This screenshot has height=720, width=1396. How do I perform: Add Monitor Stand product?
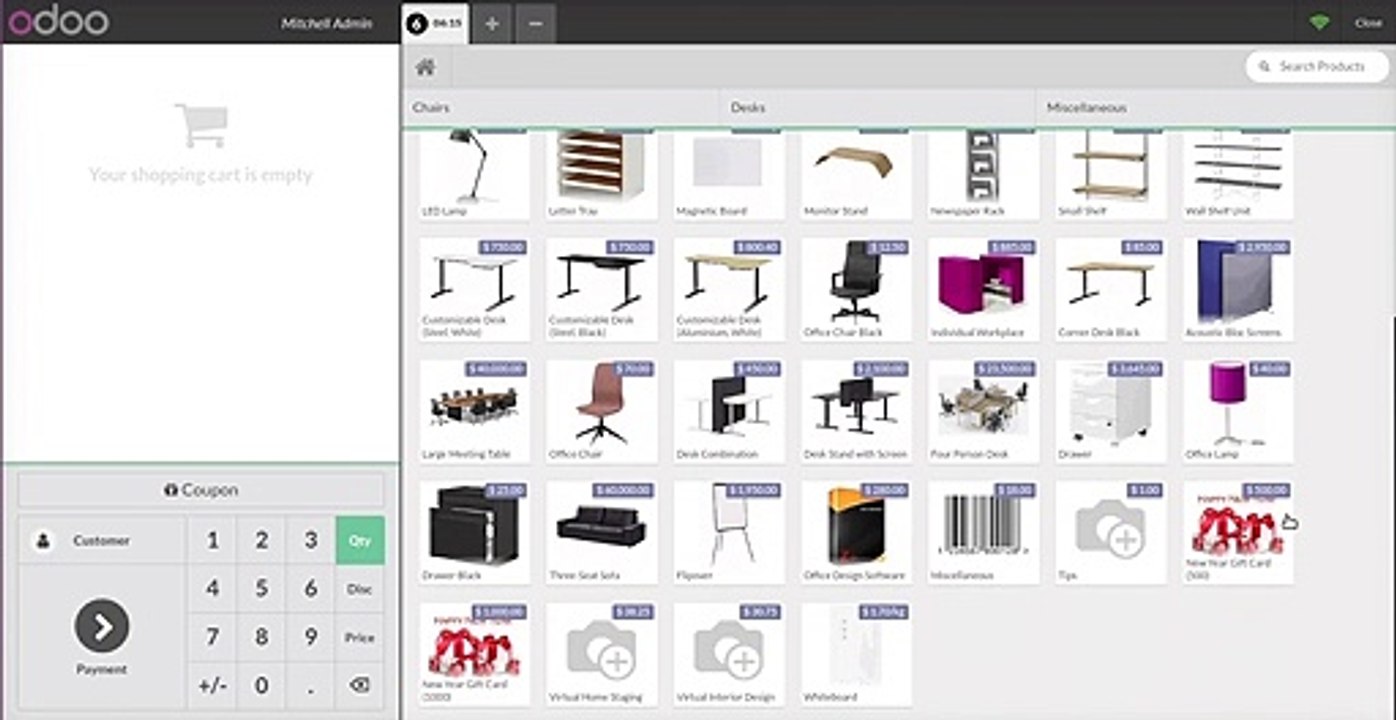pos(856,175)
